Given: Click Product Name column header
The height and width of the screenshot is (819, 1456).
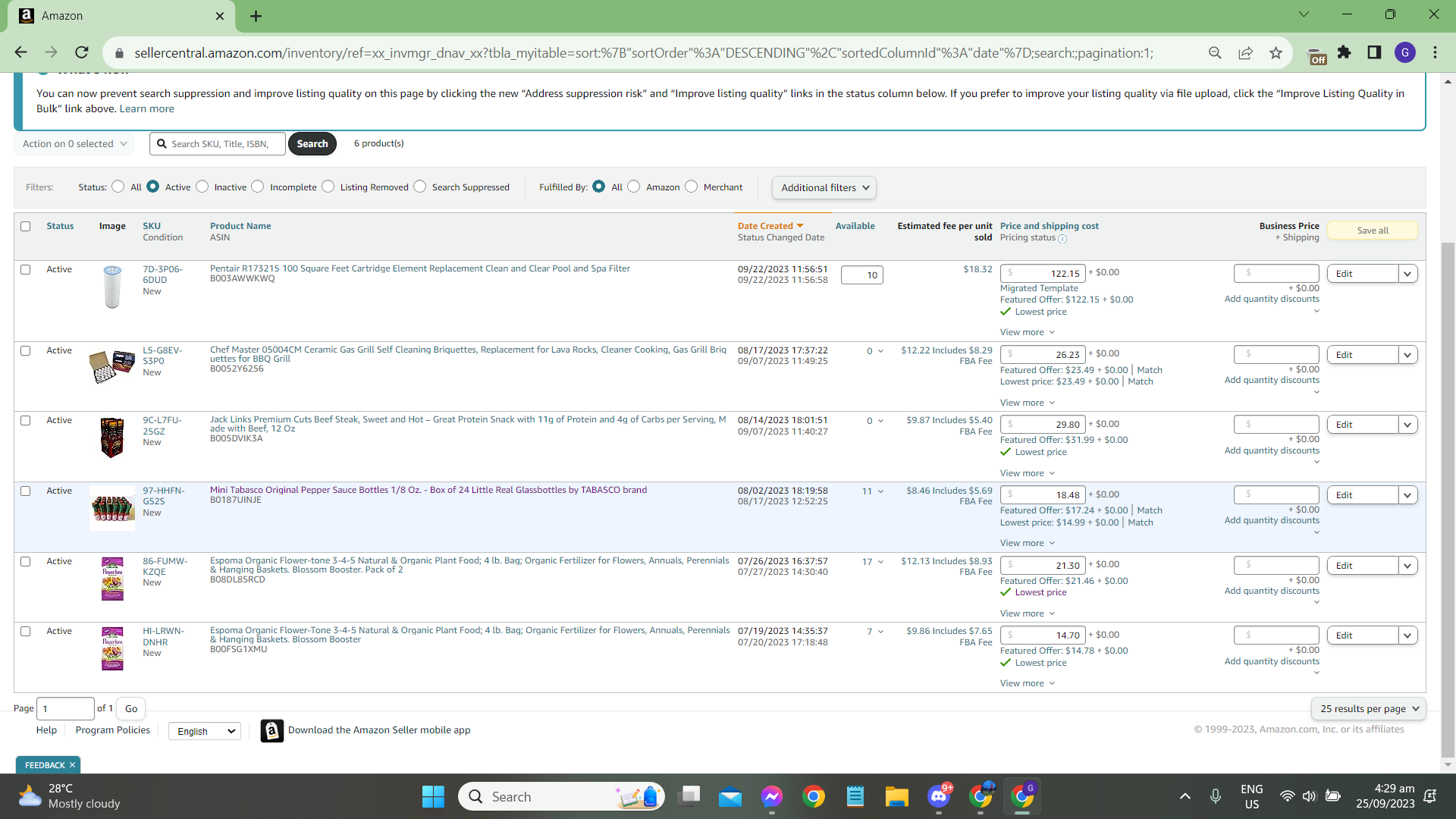Looking at the screenshot, I should click(240, 226).
